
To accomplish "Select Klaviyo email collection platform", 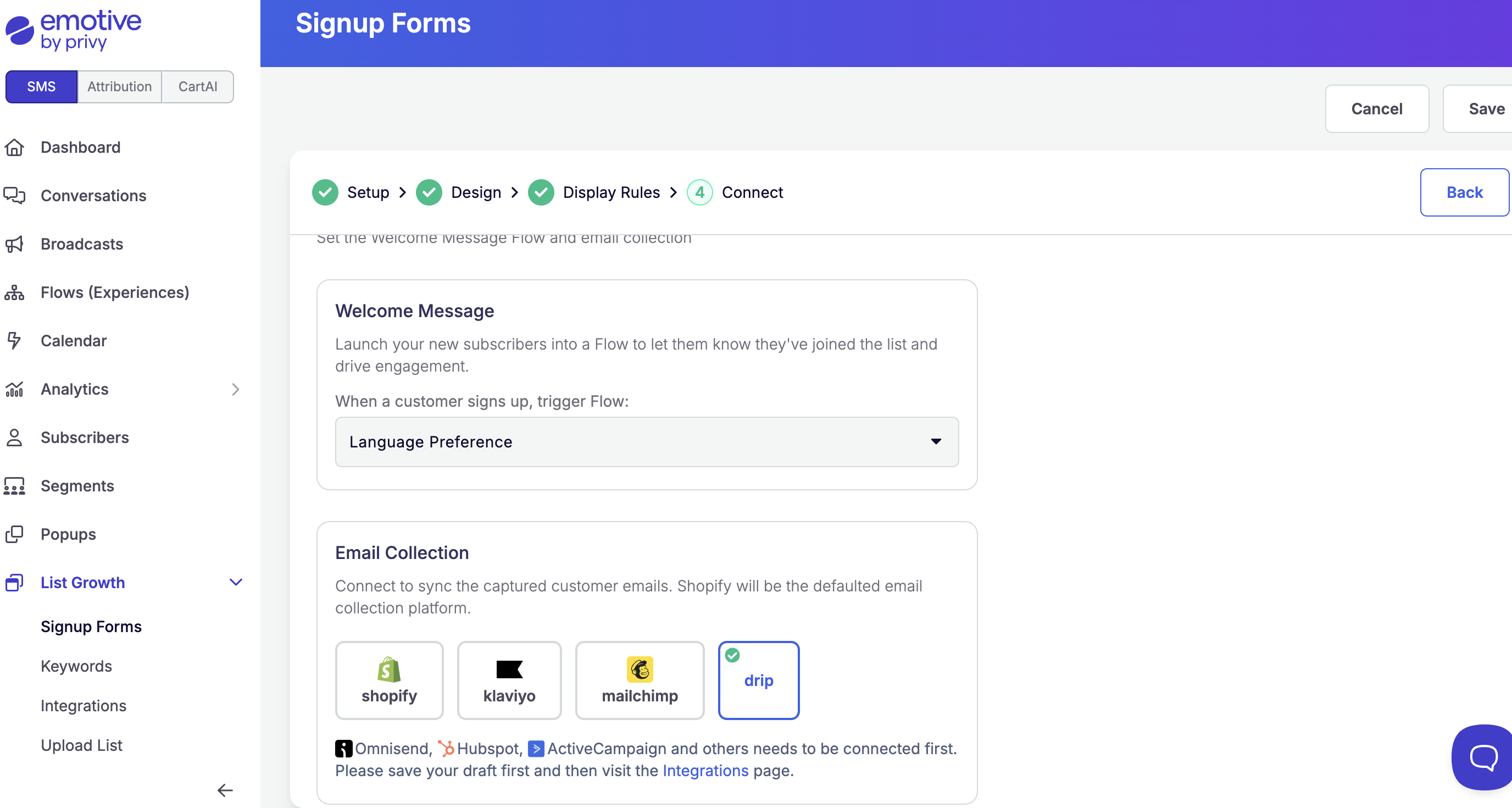I will coord(509,680).
